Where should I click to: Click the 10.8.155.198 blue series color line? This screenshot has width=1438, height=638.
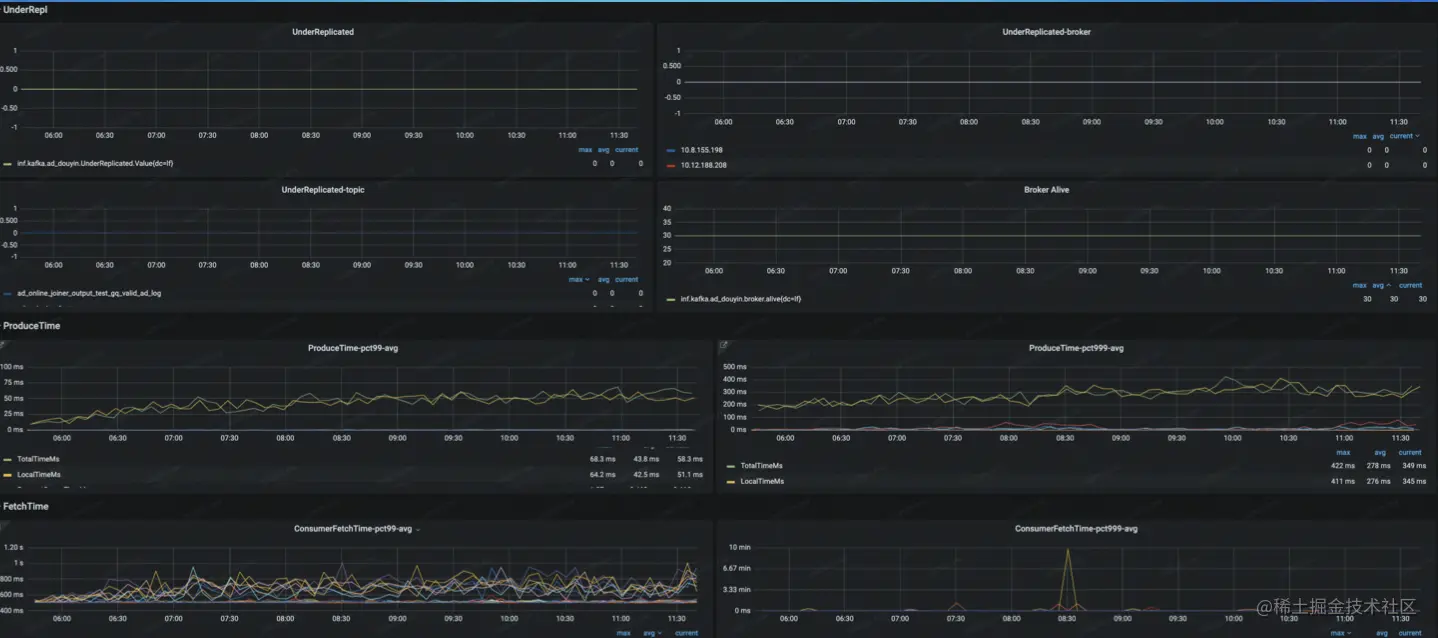coord(671,150)
